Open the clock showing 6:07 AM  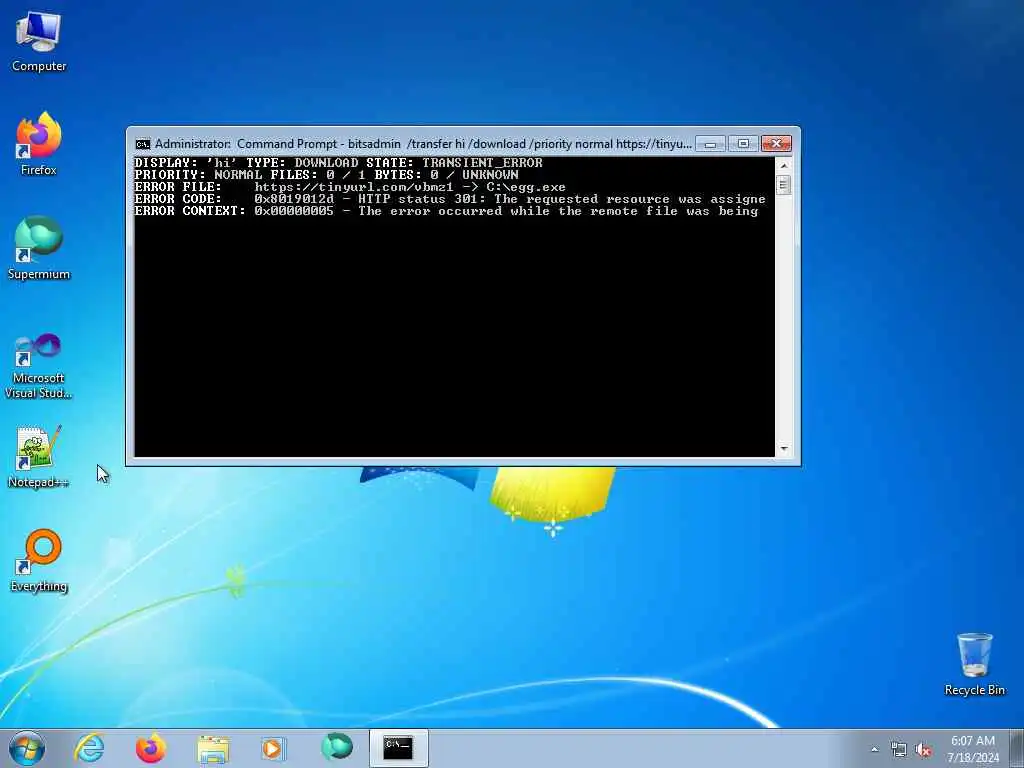[x=973, y=749]
